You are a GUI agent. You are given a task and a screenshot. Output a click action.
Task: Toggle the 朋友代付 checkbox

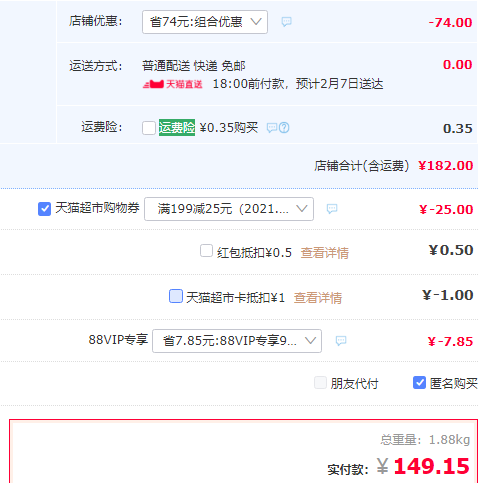(320, 383)
